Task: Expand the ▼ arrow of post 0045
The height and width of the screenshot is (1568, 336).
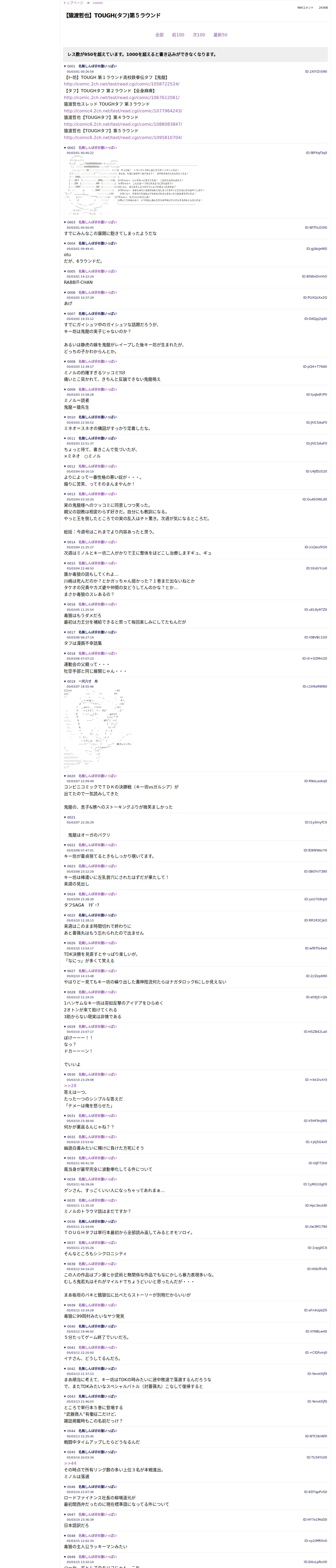Action: tap(65, 1452)
